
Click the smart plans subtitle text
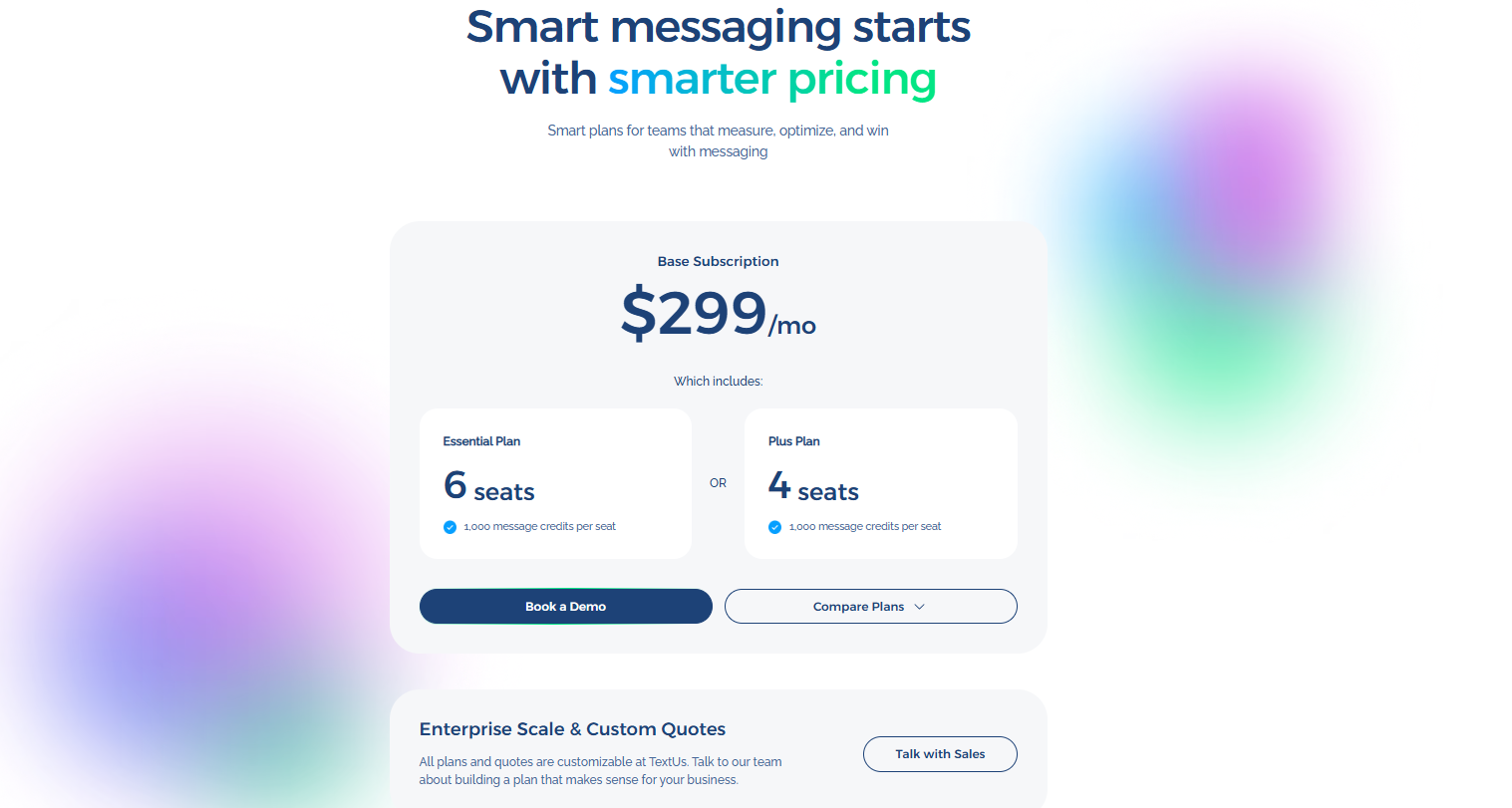pos(718,139)
